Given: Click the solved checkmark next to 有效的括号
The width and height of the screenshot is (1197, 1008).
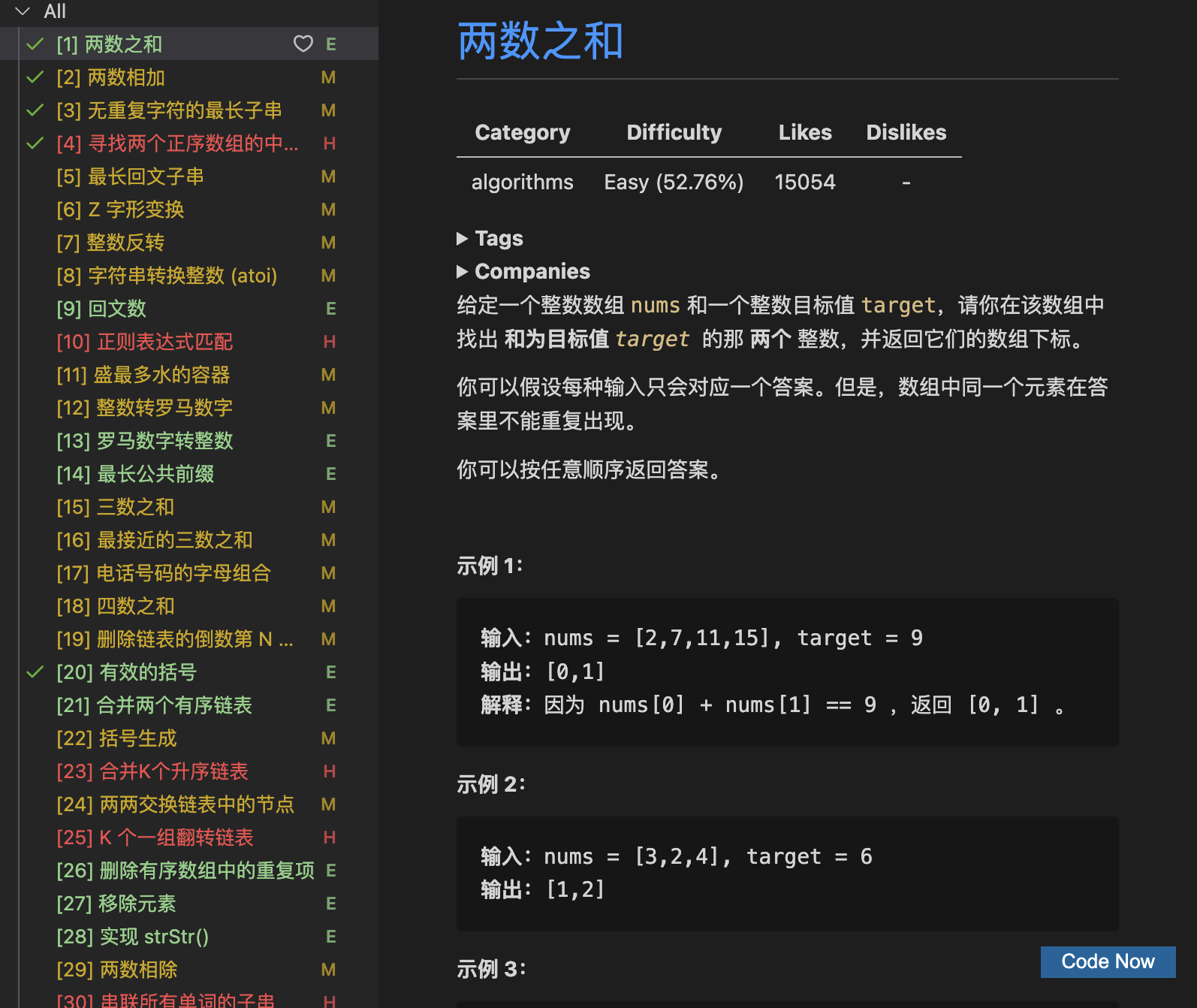Looking at the screenshot, I should pos(35,672).
